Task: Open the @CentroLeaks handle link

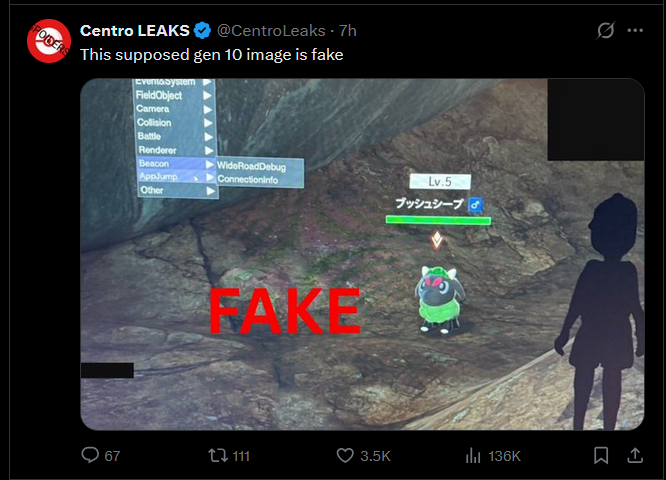Action: coord(271,31)
